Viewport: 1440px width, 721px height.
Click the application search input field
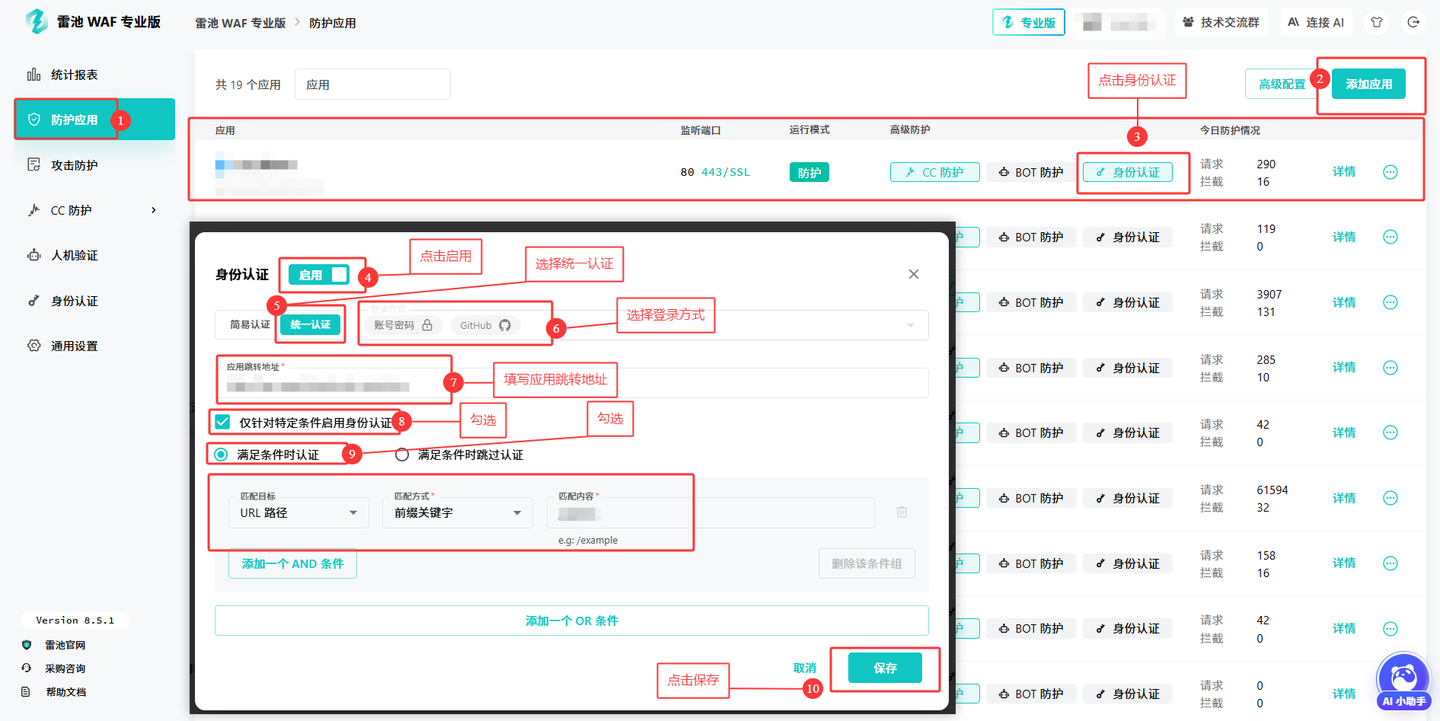tap(373, 84)
